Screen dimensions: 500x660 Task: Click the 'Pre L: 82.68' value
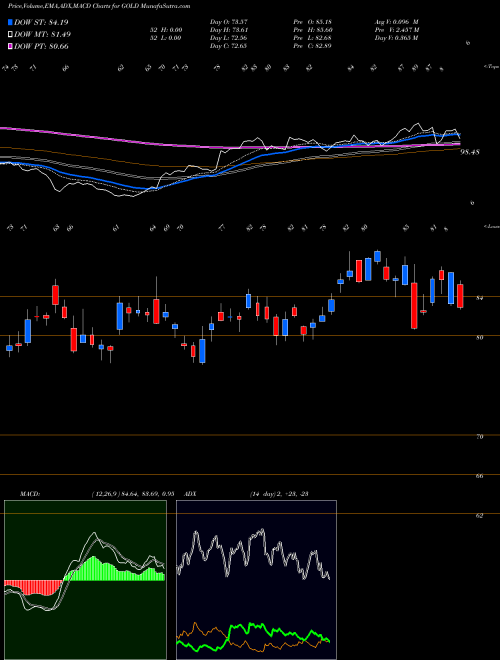[312, 38]
